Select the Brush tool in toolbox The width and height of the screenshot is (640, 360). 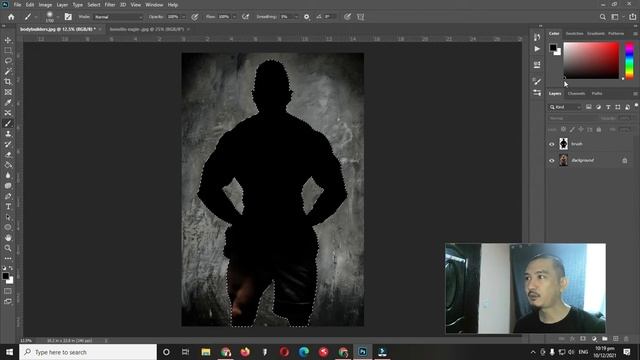coord(8,123)
